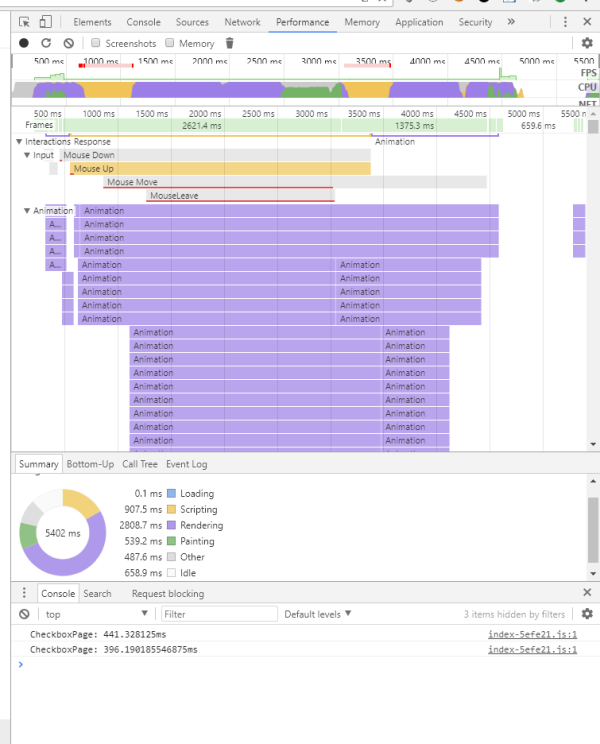
Task: Open the Sources tab
Action: (192, 22)
